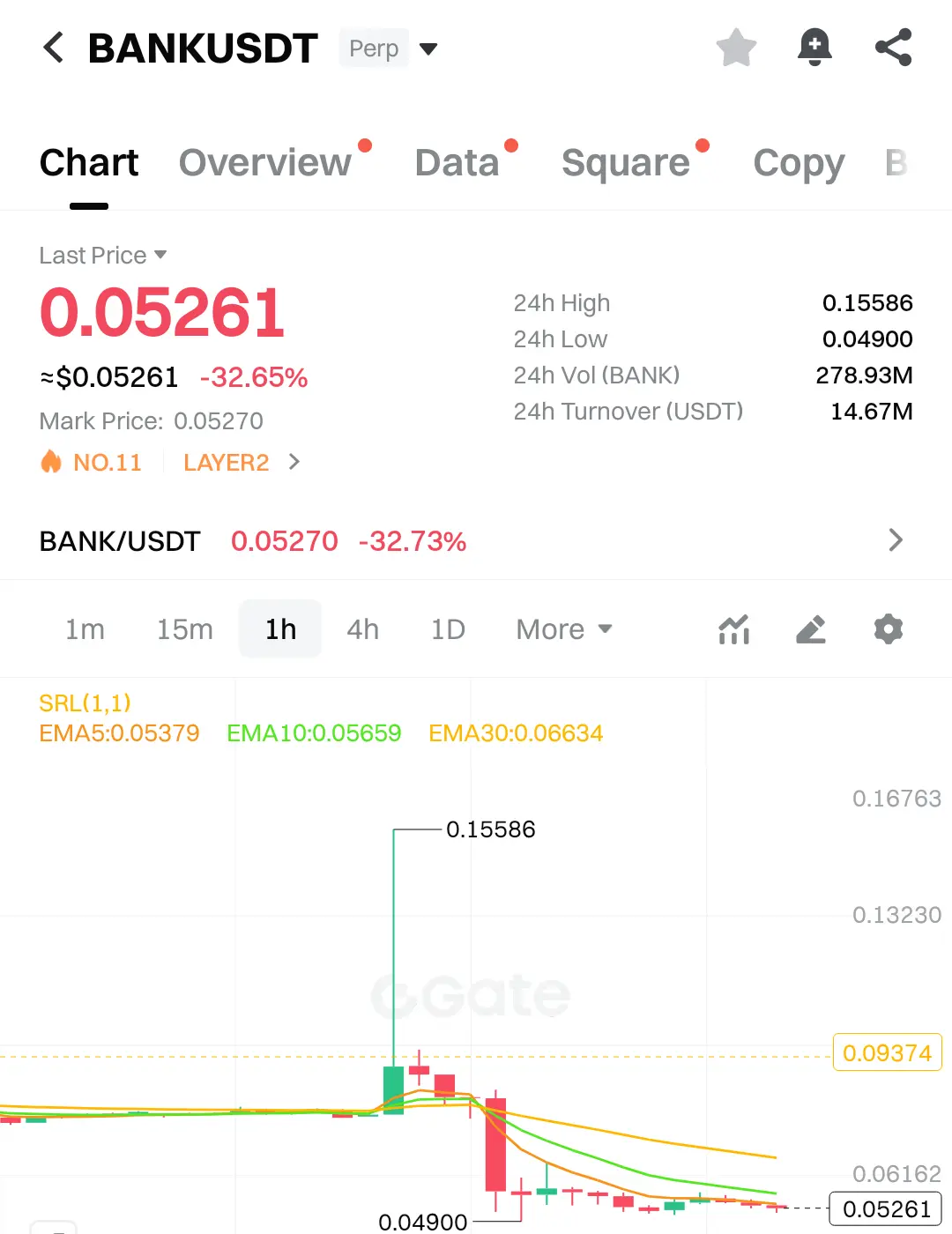Image resolution: width=952 pixels, height=1234 pixels.
Task: Tap the large 0.05261 last price
Action: click(162, 313)
